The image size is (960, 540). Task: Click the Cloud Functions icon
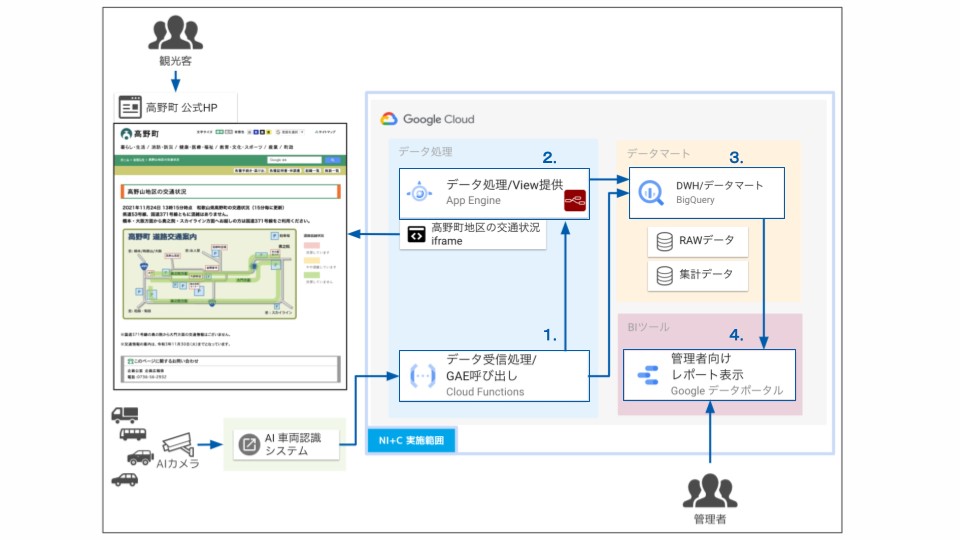click(x=422, y=375)
